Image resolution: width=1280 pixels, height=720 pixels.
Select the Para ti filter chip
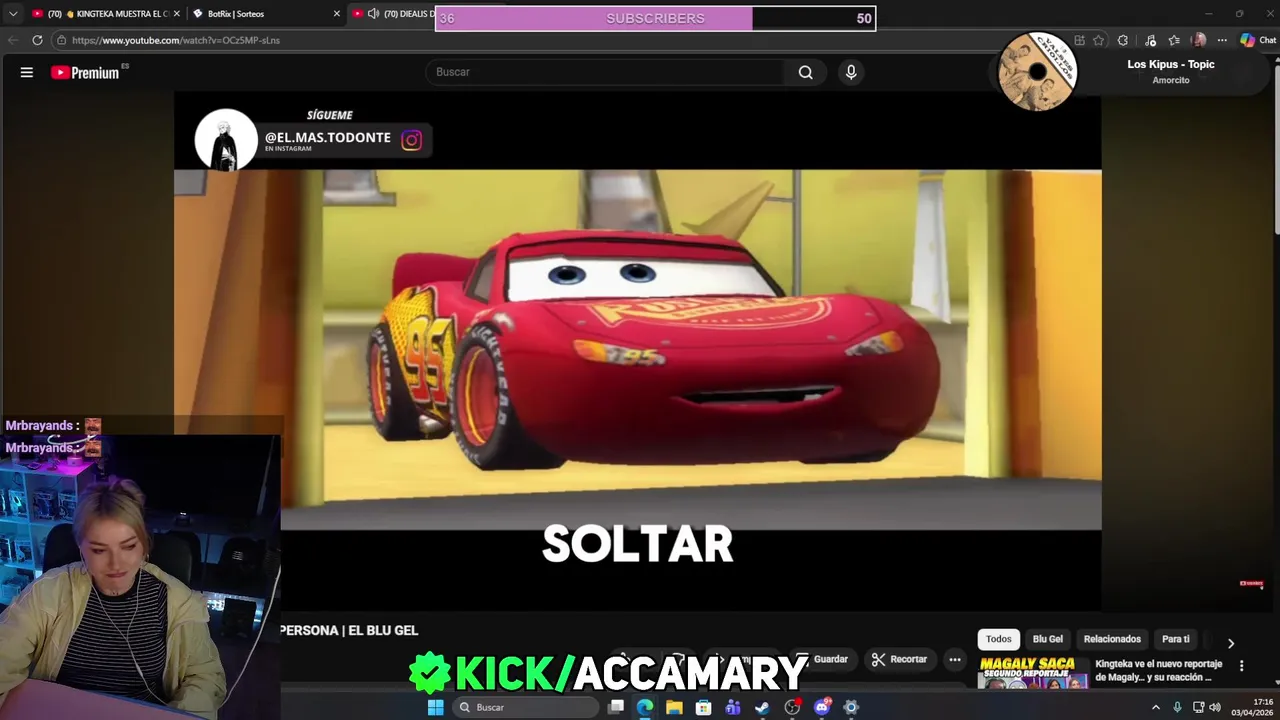(x=1175, y=639)
